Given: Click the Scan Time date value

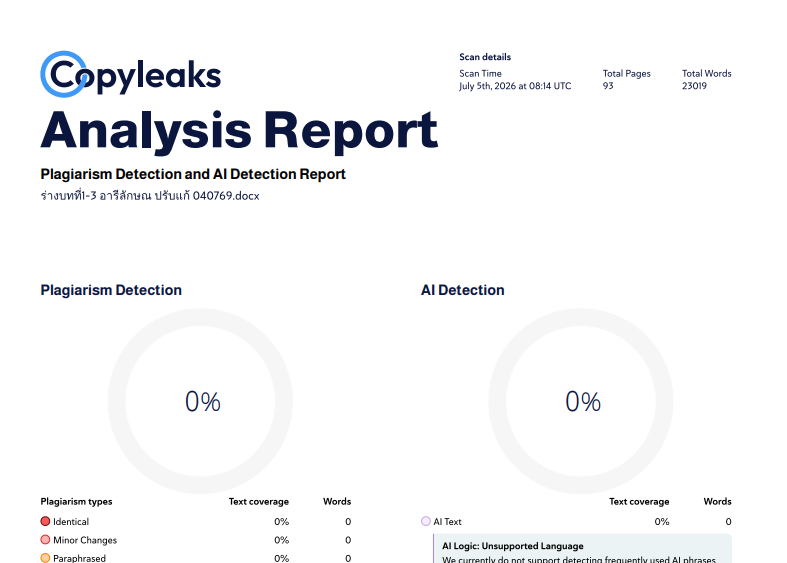Looking at the screenshot, I should point(515,86).
